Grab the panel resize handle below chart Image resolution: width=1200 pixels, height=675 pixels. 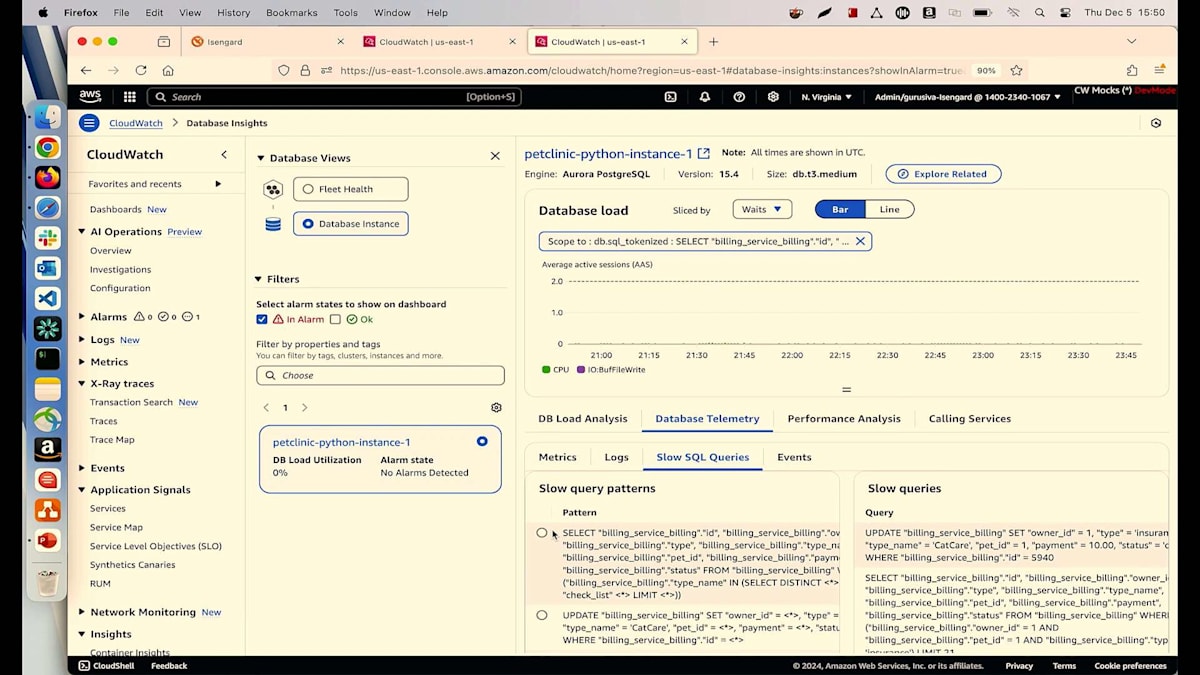pos(846,390)
